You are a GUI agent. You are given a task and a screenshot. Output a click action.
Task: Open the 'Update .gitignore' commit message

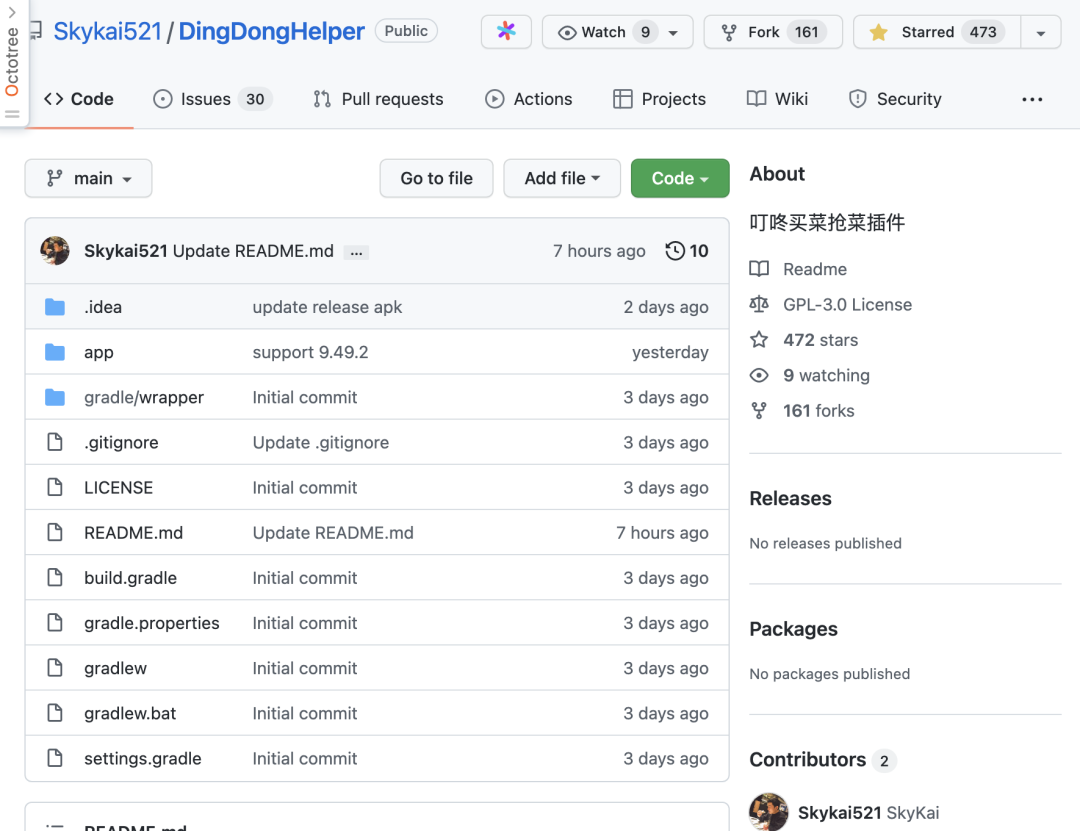[x=320, y=442]
